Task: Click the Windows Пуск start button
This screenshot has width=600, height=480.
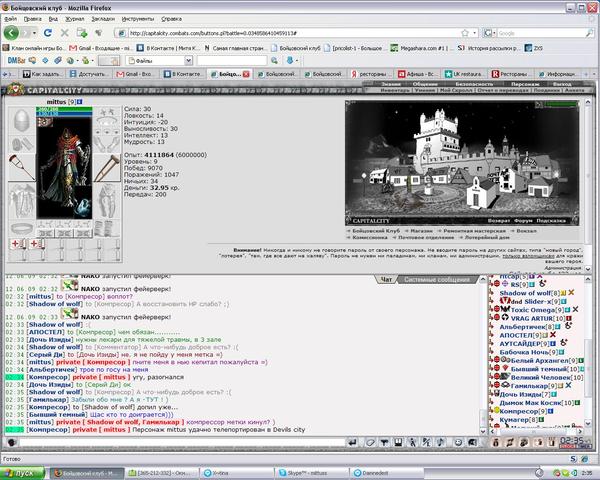Action: (x=23, y=473)
